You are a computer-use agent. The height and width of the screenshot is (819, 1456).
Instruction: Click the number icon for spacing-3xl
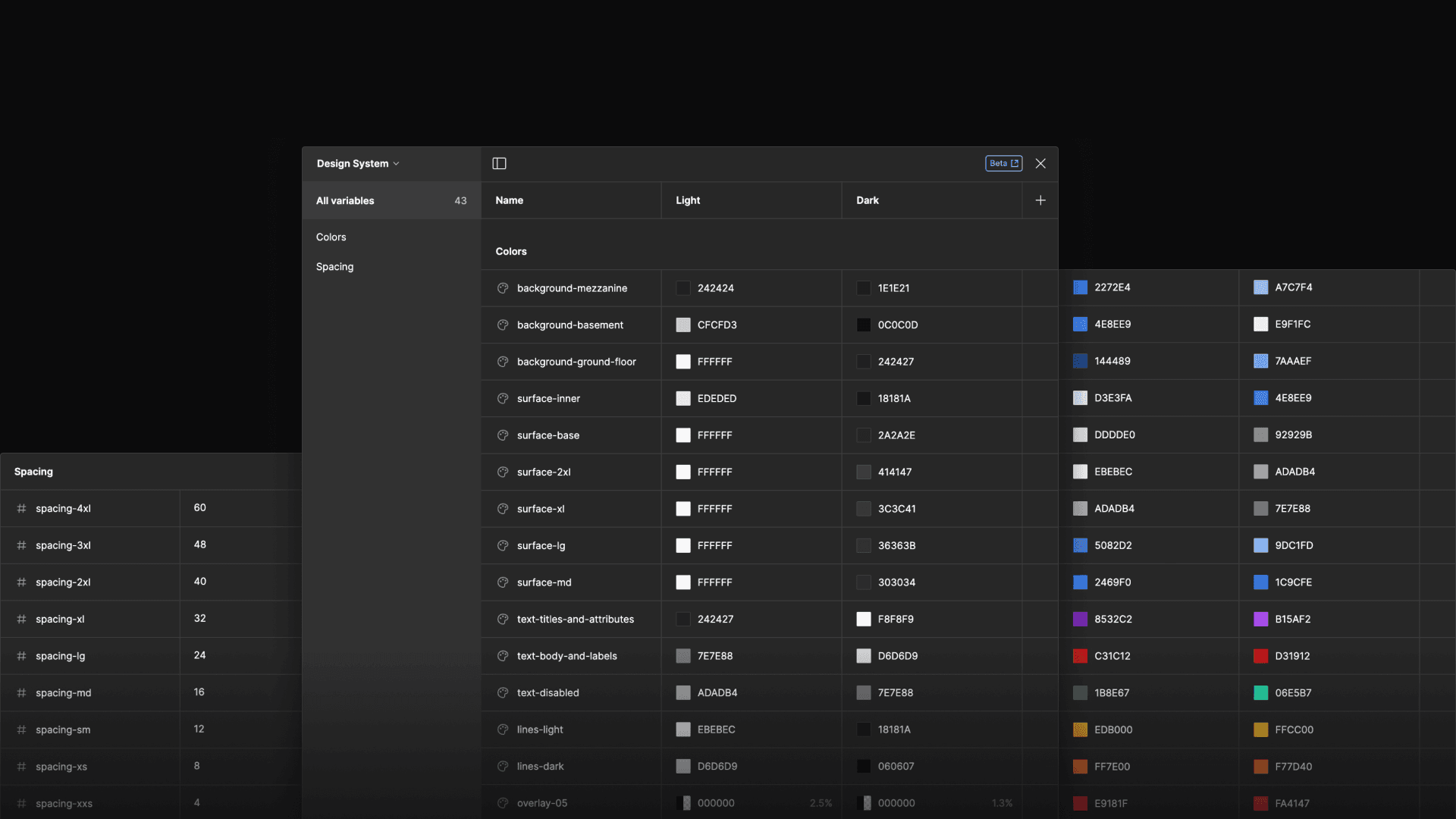pyautogui.click(x=21, y=545)
